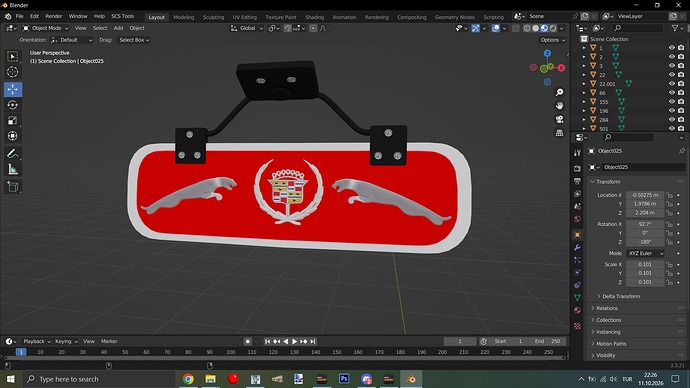Open the Render menu
The height and width of the screenshot is (388, 690).
click(54, 16)
